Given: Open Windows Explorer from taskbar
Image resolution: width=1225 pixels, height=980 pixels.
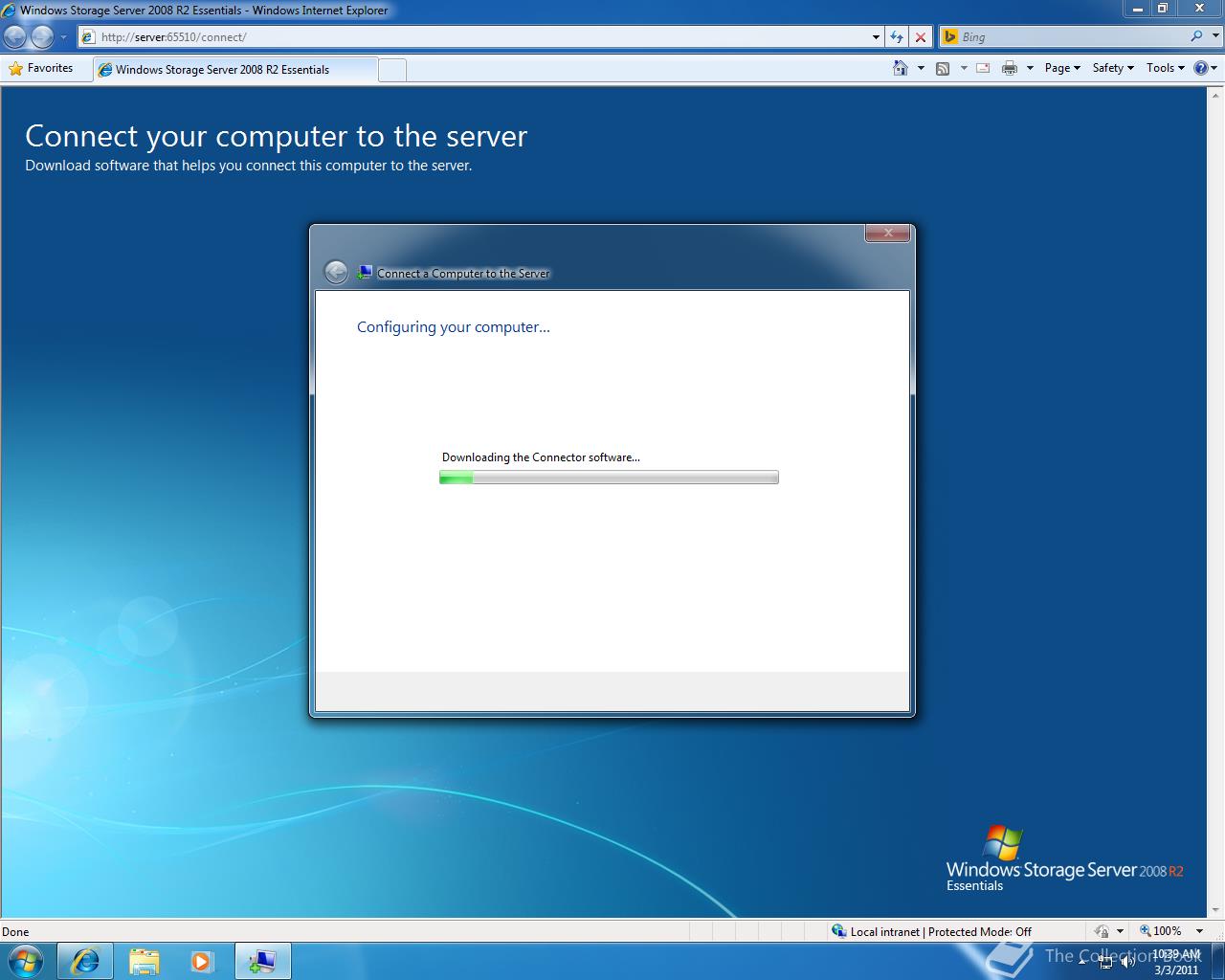Looking at the screenshot, I should coord(145,961).
